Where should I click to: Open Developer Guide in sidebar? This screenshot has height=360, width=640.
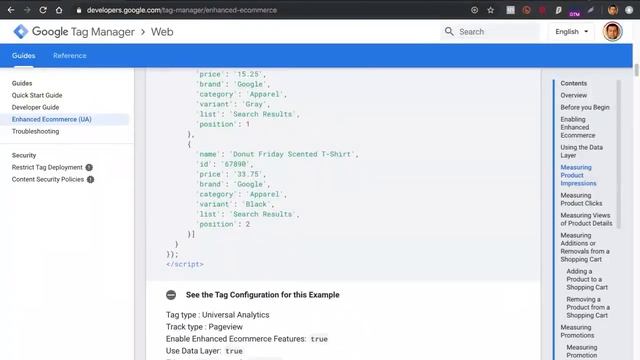36,107
